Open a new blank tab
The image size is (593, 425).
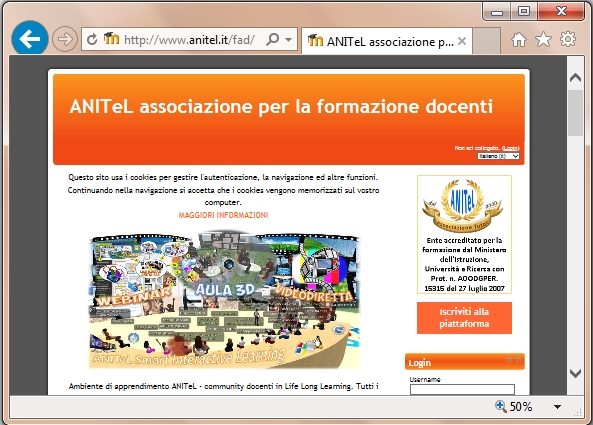(486, 41)
